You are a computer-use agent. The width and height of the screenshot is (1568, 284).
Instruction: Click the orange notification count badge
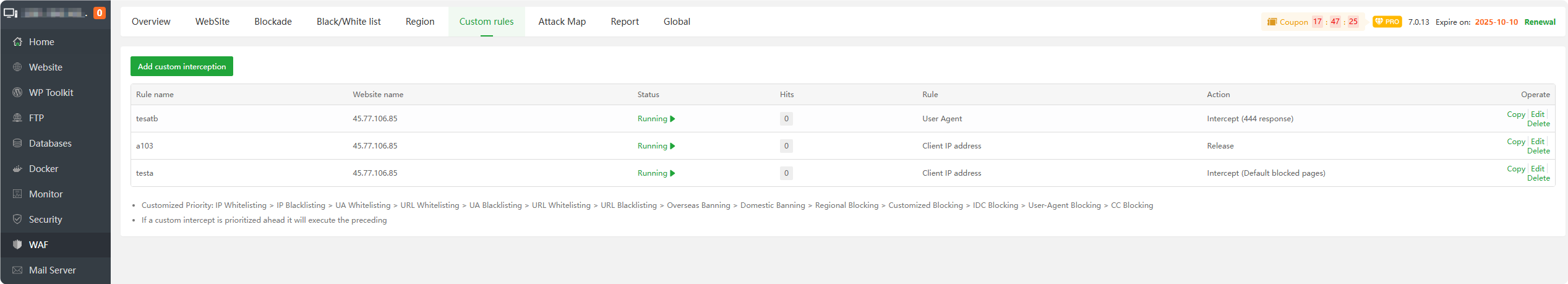click(99, 12)
